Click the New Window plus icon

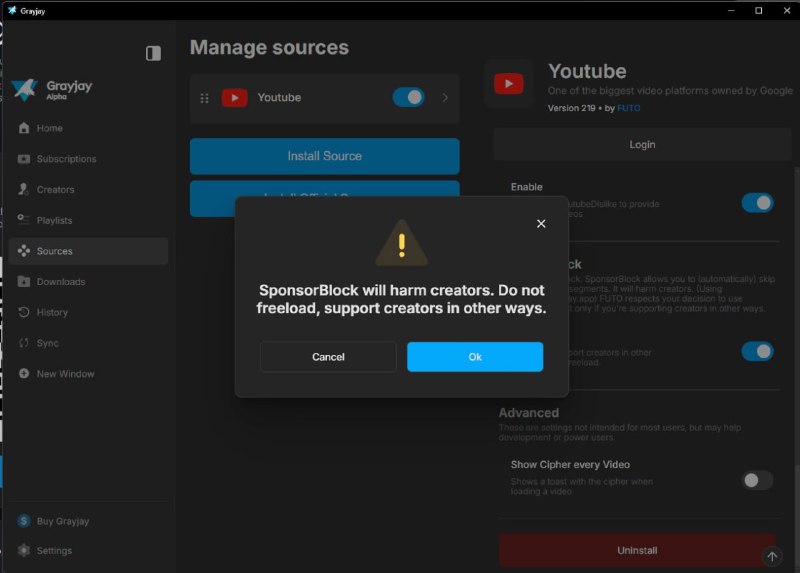(x=24, y=373)
